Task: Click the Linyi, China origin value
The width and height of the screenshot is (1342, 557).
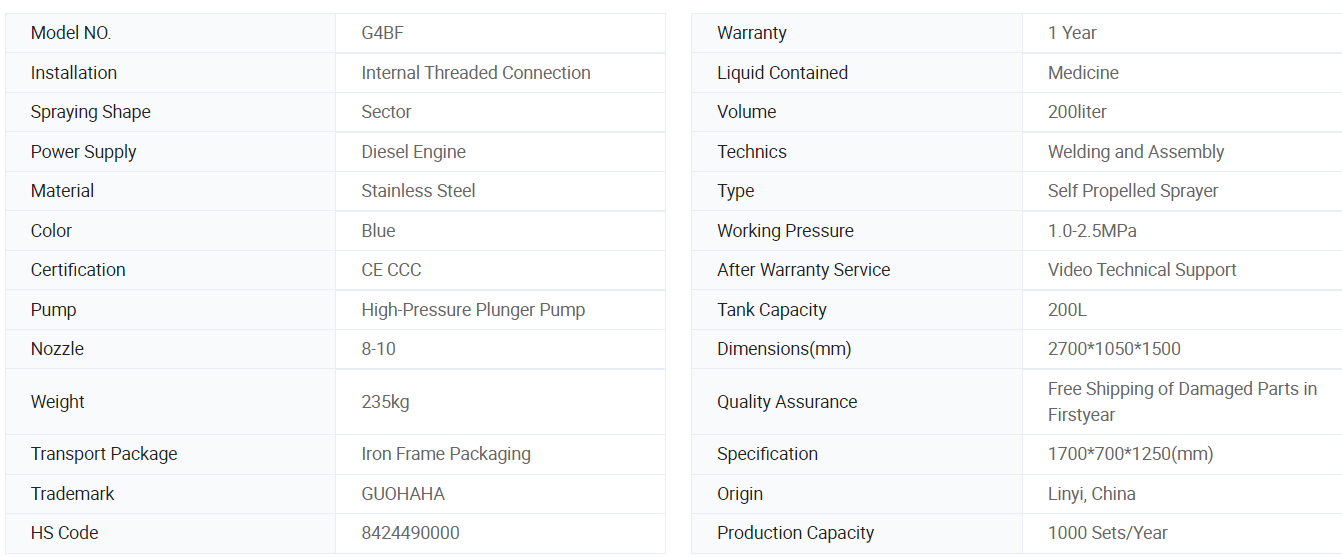Action: pos(1091,494)
